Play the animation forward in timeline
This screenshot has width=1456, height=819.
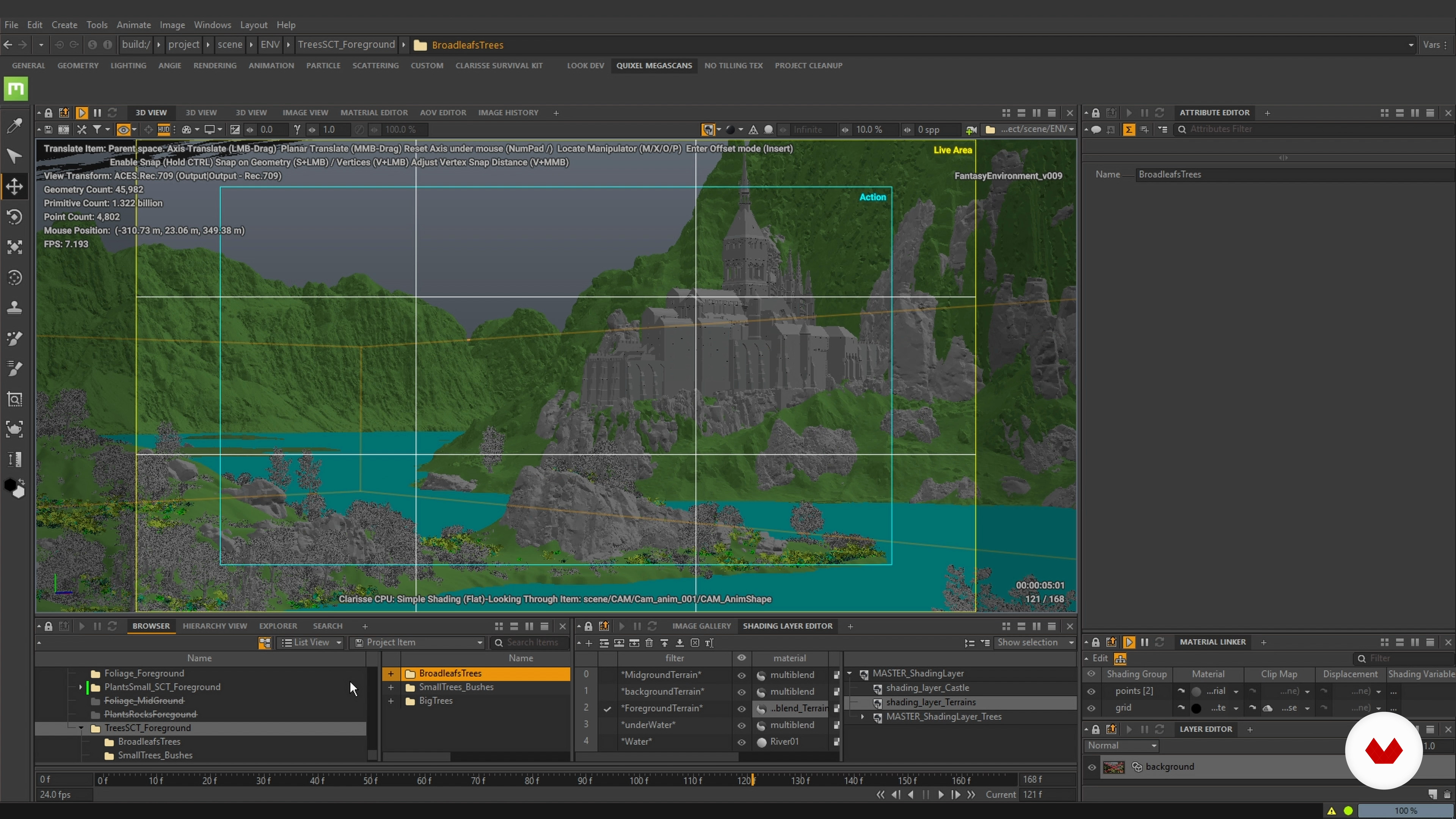coord(940,795)
